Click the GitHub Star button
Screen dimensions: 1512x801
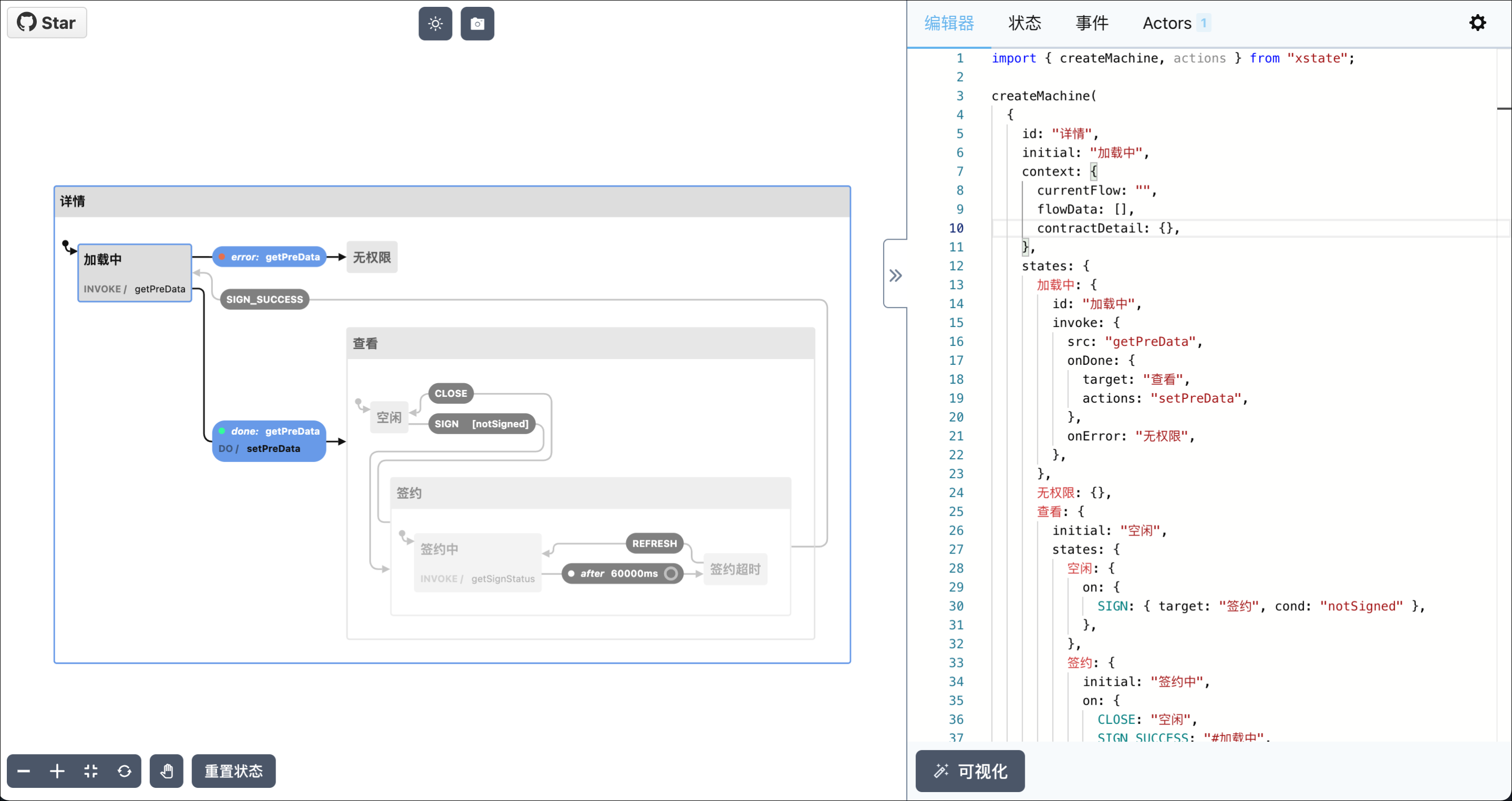[x=47, y=23]
